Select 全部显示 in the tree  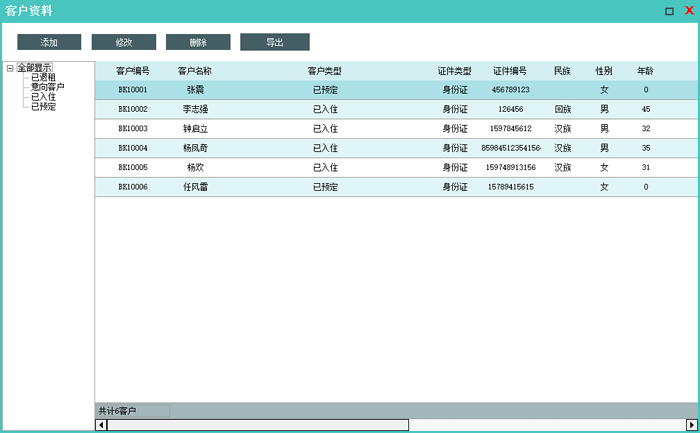click(34, 68)
